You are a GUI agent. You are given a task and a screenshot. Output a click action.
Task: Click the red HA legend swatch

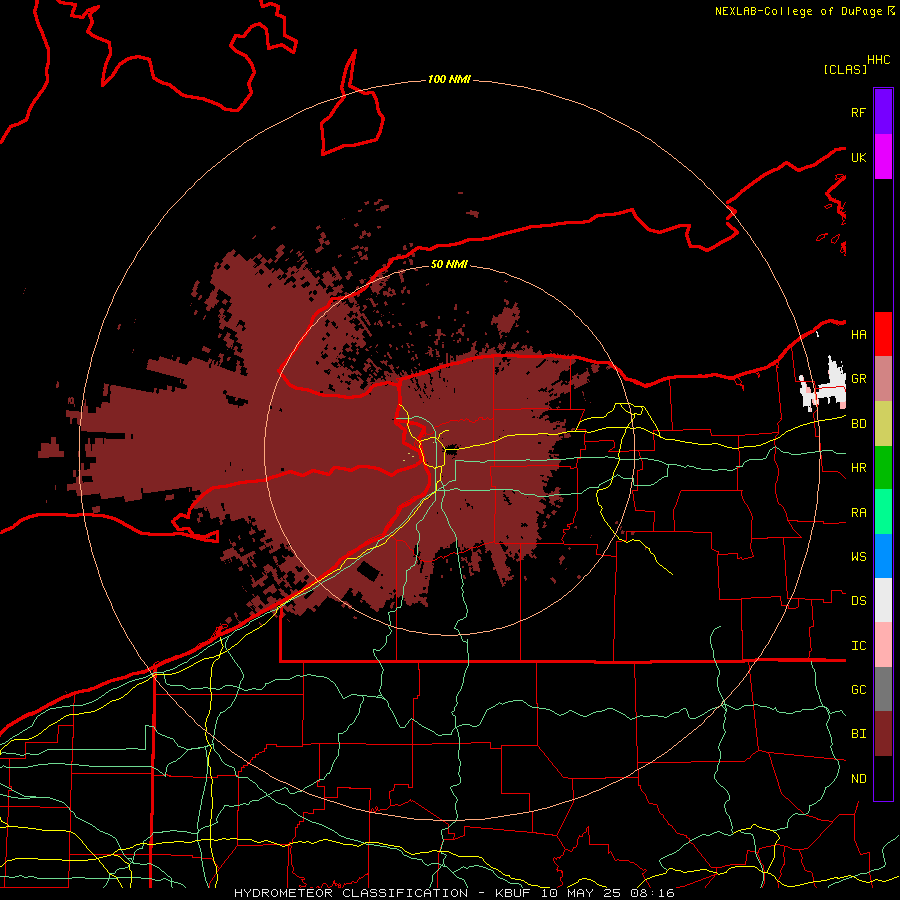click(883, 334)
